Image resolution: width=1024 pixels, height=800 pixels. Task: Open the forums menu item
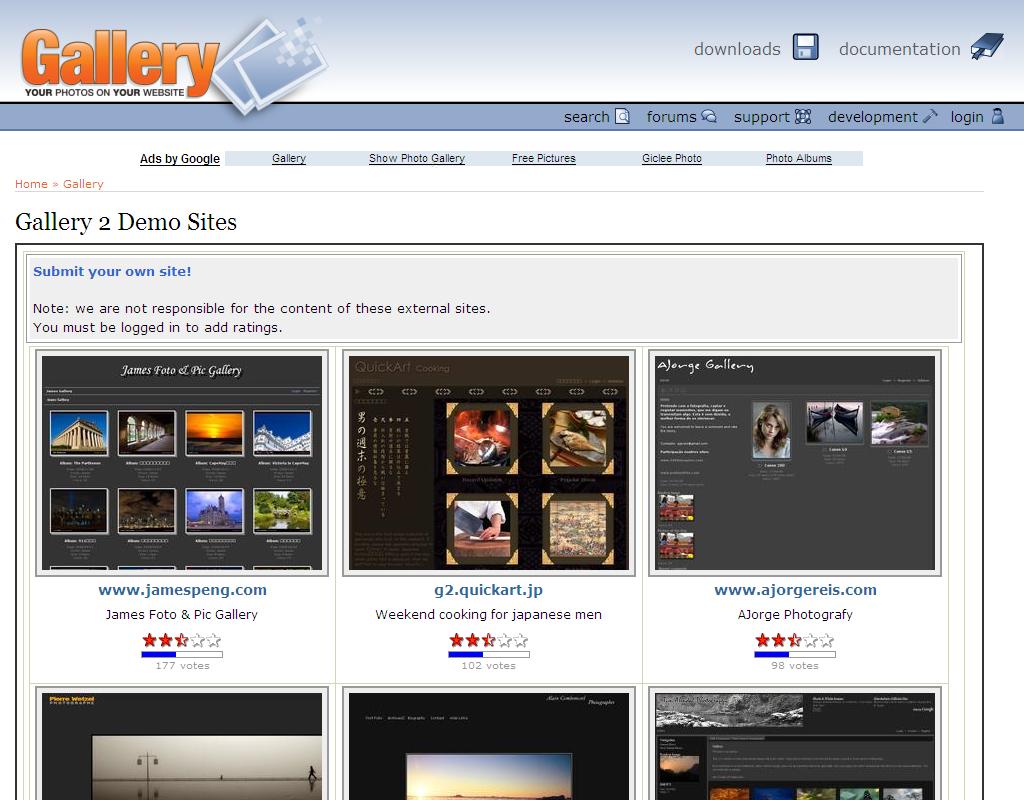671,117
